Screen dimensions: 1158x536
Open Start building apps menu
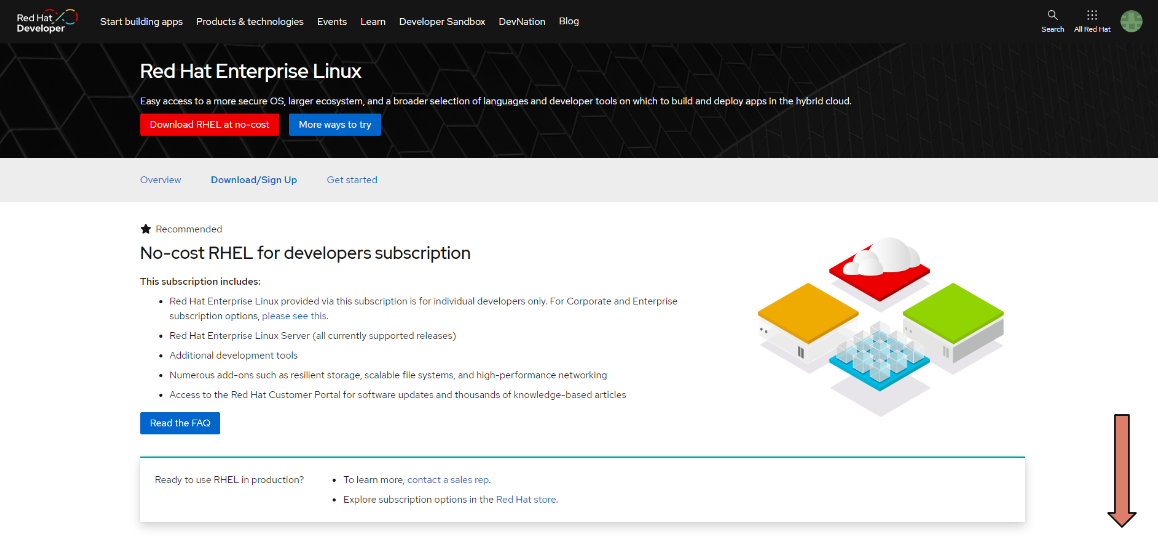pyautogui.click(x=141, y=21)
